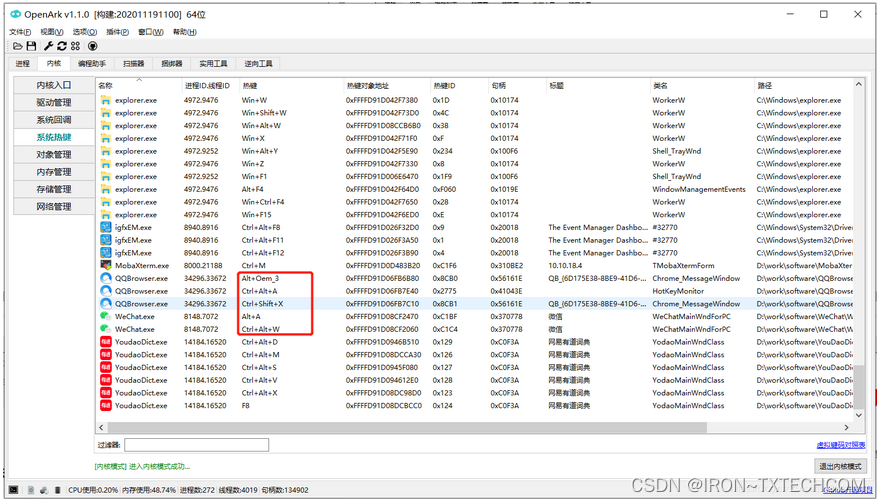
Task: Click igfxEM icon in Ctrl+Alt+F8 row
Action: (106, 227)
